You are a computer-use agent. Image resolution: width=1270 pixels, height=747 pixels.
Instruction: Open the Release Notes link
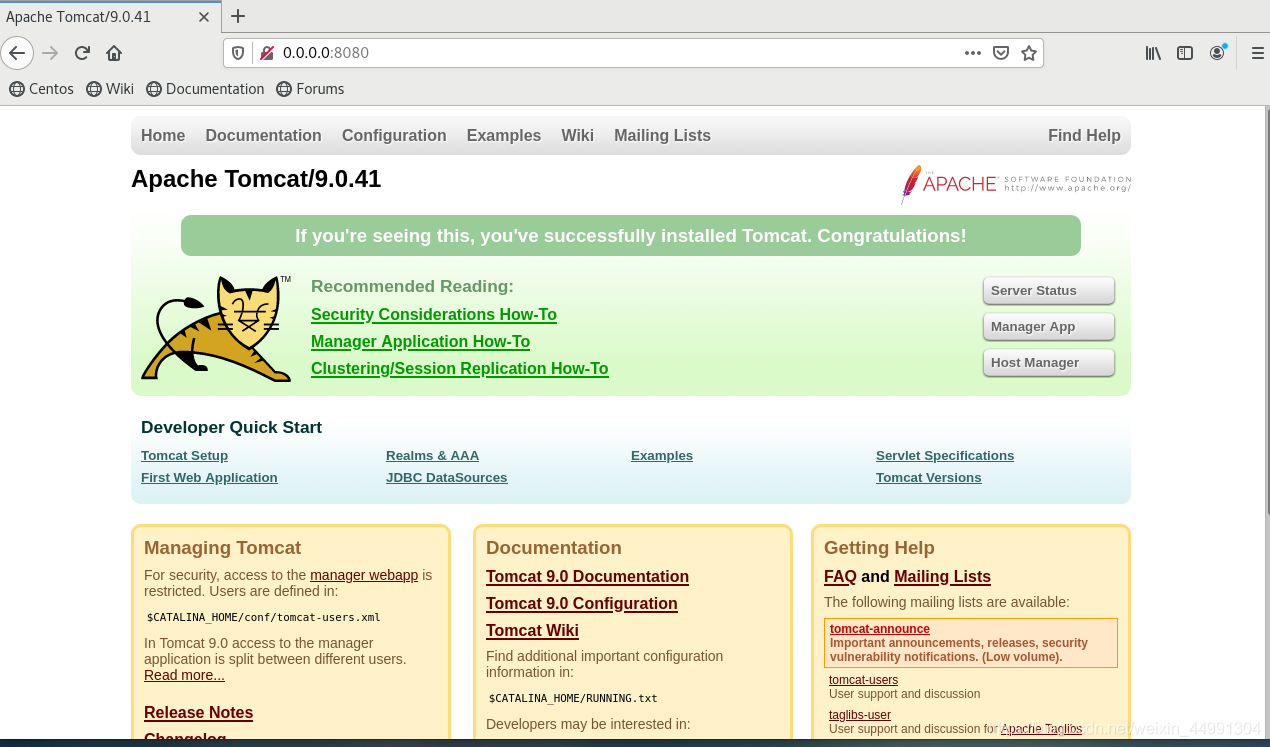198,713
